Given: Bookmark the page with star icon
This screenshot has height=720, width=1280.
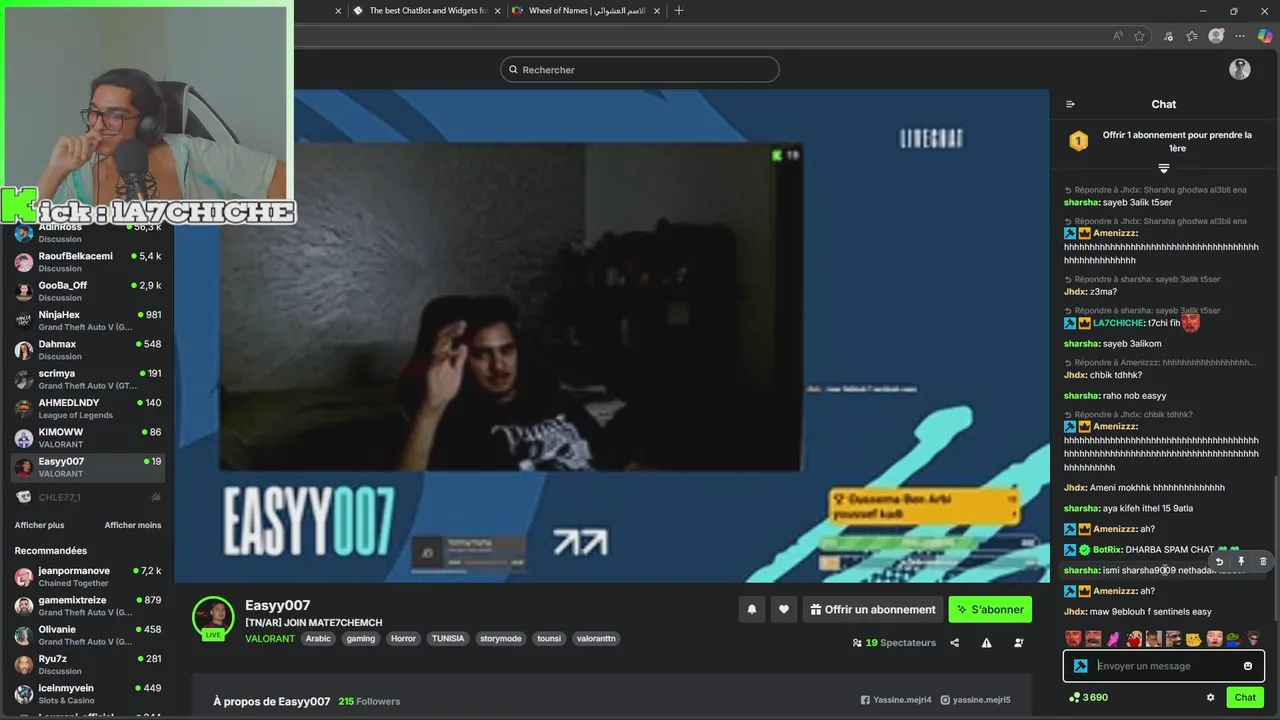Looking at the screenshot, I should [x=1139, y=36].
